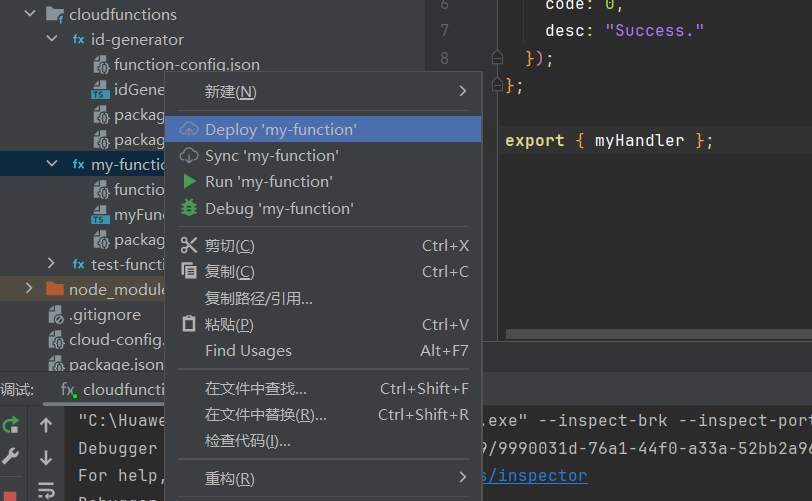This screenshot has height=501, width=812.
Task: Open the cloudfunctions debug tab
Action: [111, 390]
